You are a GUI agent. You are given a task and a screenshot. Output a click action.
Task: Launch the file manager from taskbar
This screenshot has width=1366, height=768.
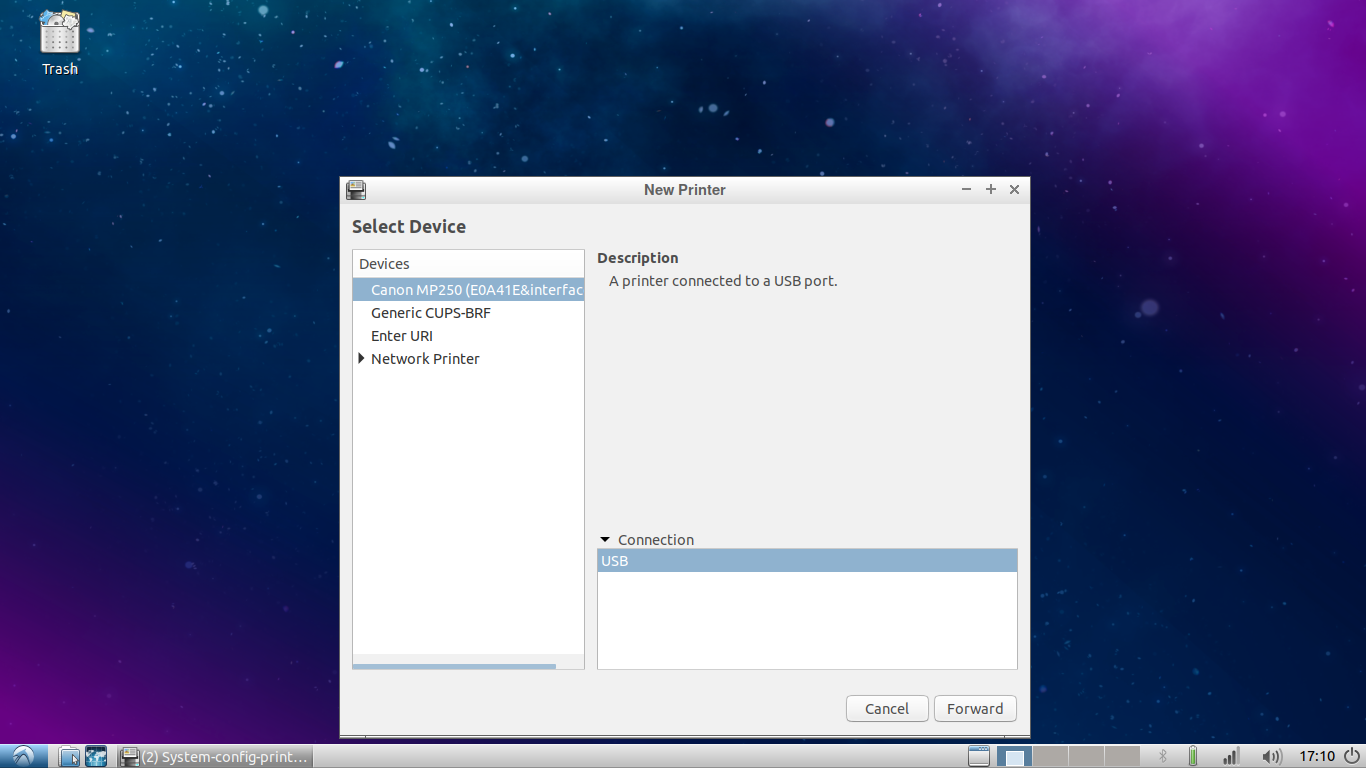69,757
